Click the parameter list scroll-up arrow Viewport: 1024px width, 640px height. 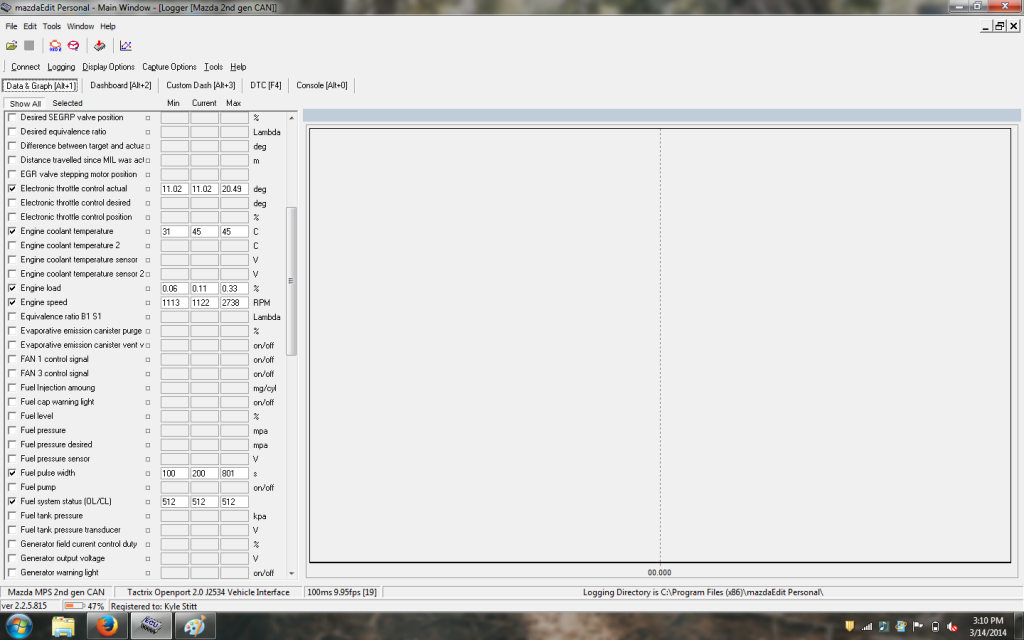[291, 118]
